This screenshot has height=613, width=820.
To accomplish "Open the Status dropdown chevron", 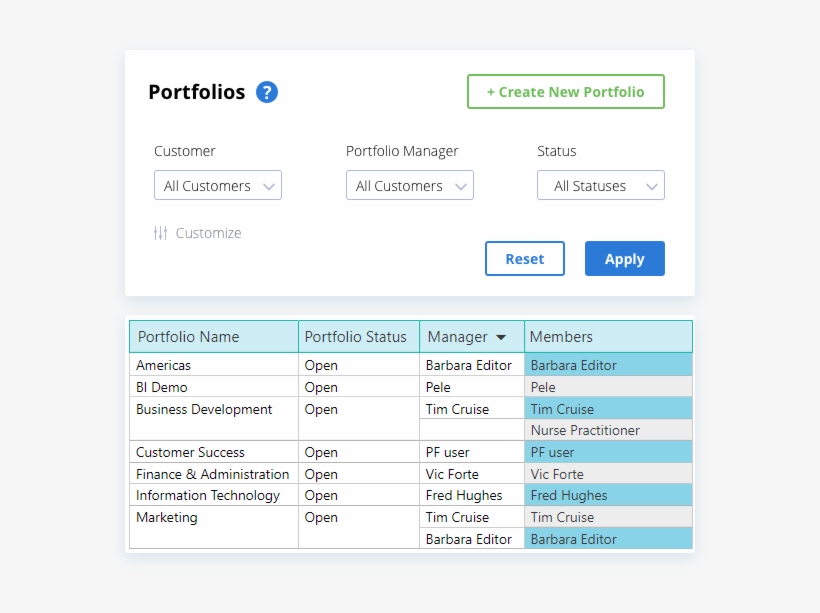I will (x=651, y=185).
